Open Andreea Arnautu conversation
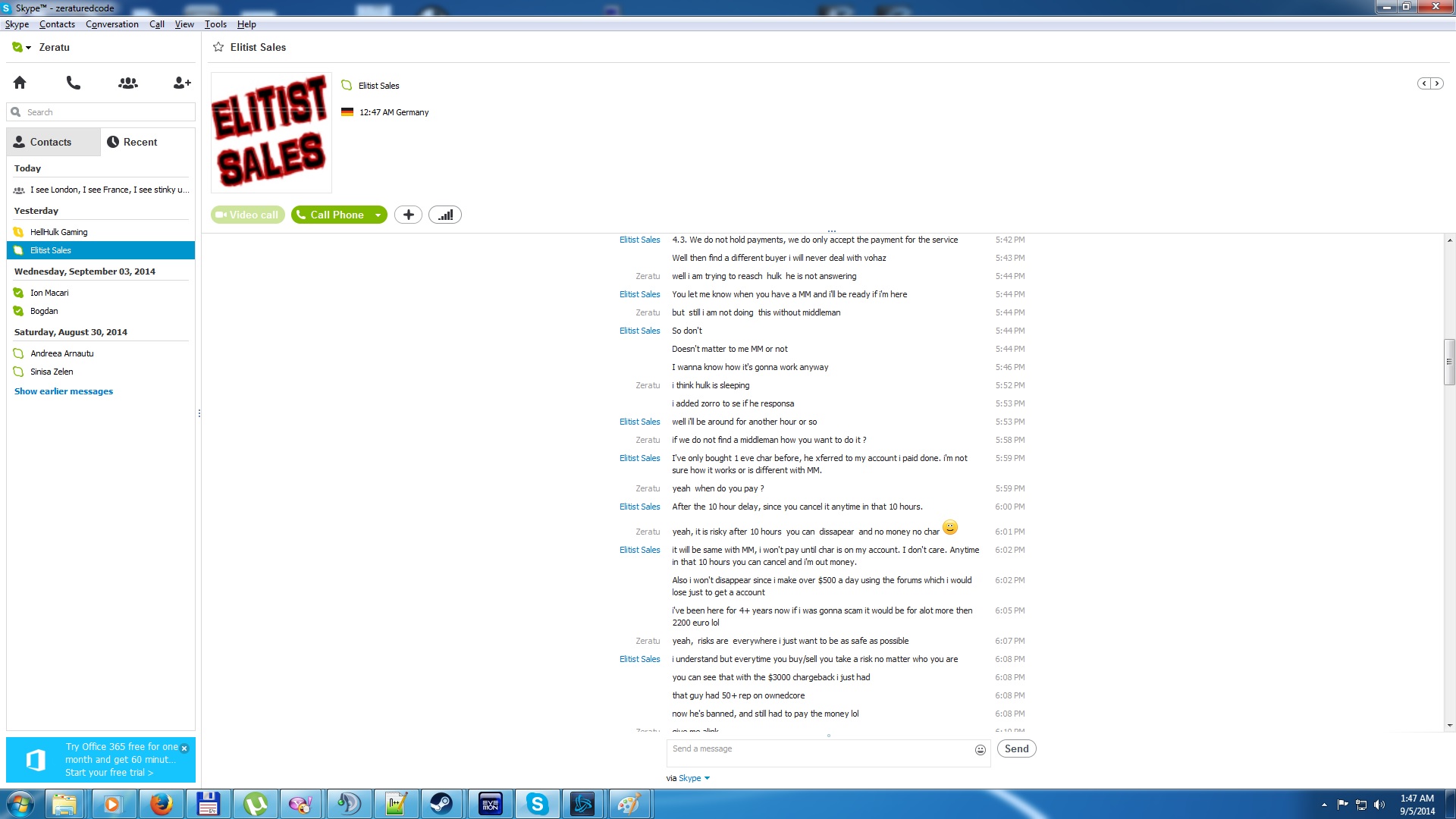1456x819 pixels. [x=101, y=353]
